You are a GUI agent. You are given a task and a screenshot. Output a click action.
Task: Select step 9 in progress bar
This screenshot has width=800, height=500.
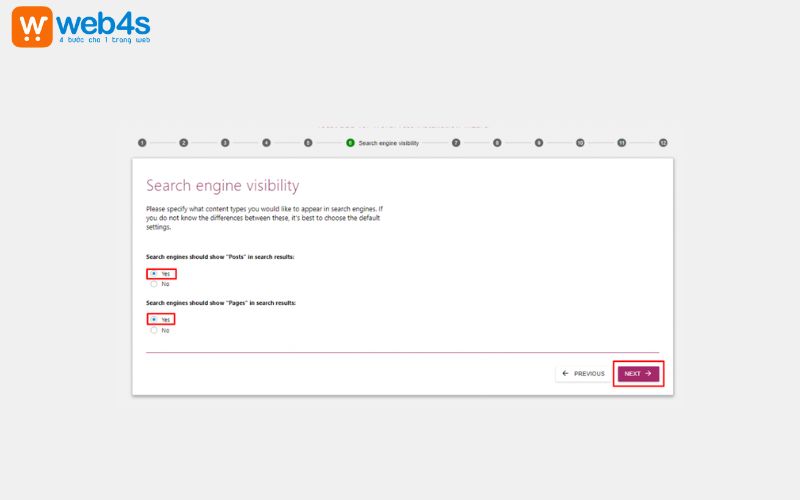click(x=538, y=143)
